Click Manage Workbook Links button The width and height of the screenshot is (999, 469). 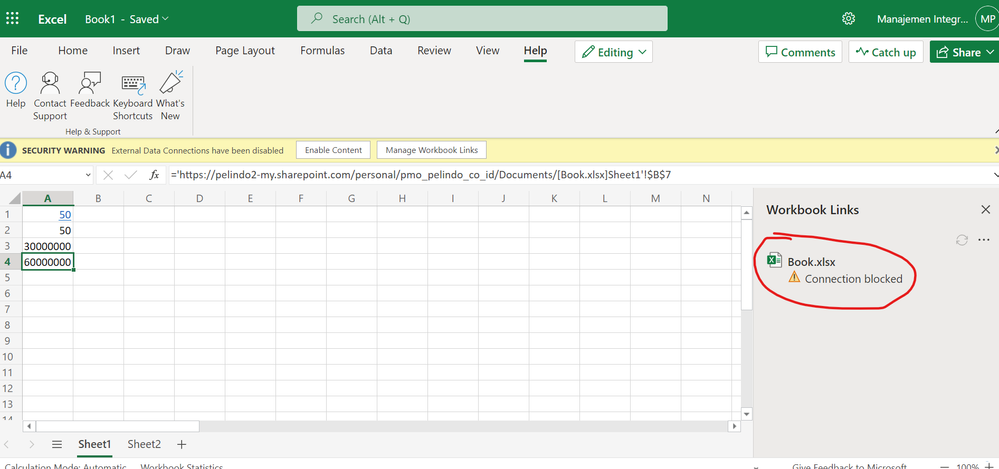(431, 150)
